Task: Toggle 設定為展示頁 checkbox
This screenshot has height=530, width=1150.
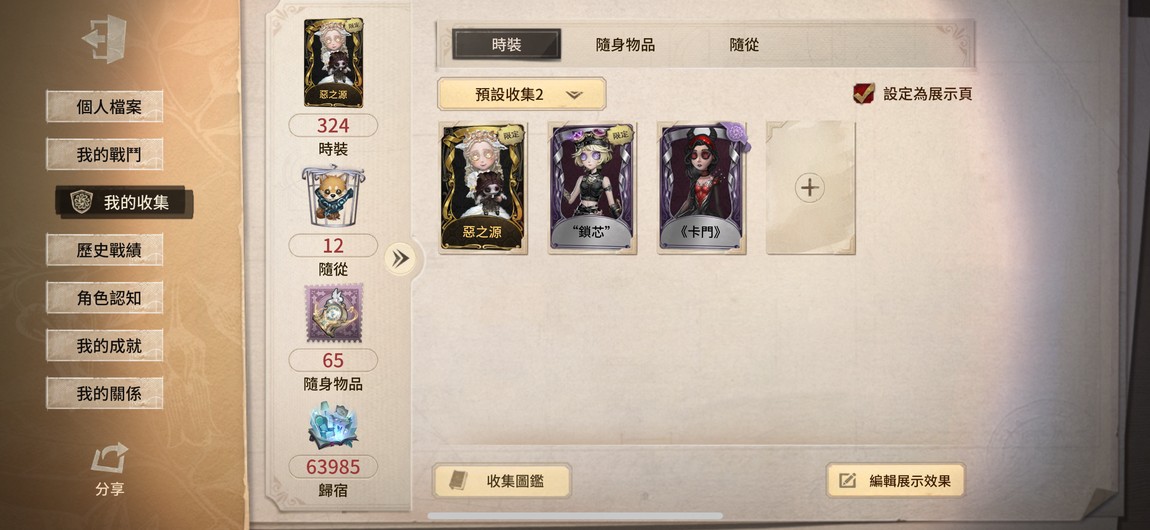Action: [863, 93]
